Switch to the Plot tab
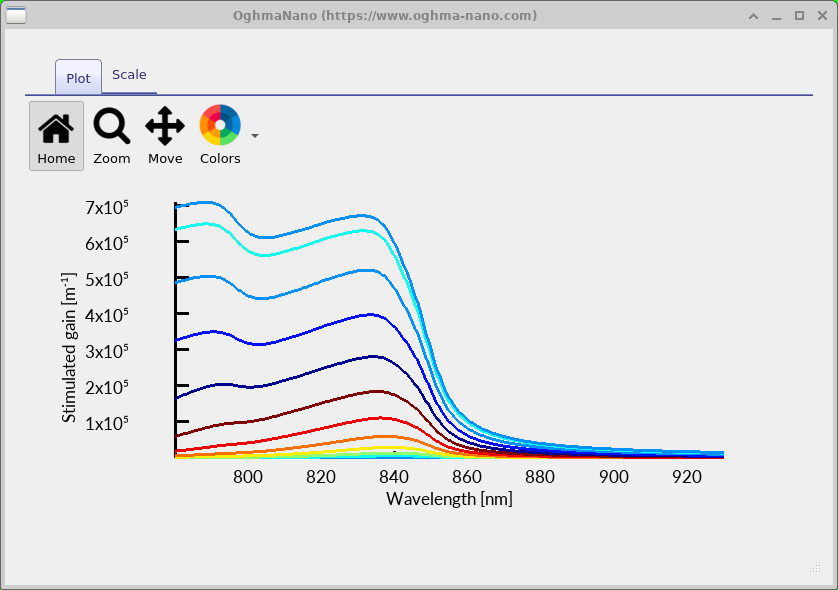Image resolution: width=838 pixels, height=590 pixels. pyautogui.click(x=79, y=78)
